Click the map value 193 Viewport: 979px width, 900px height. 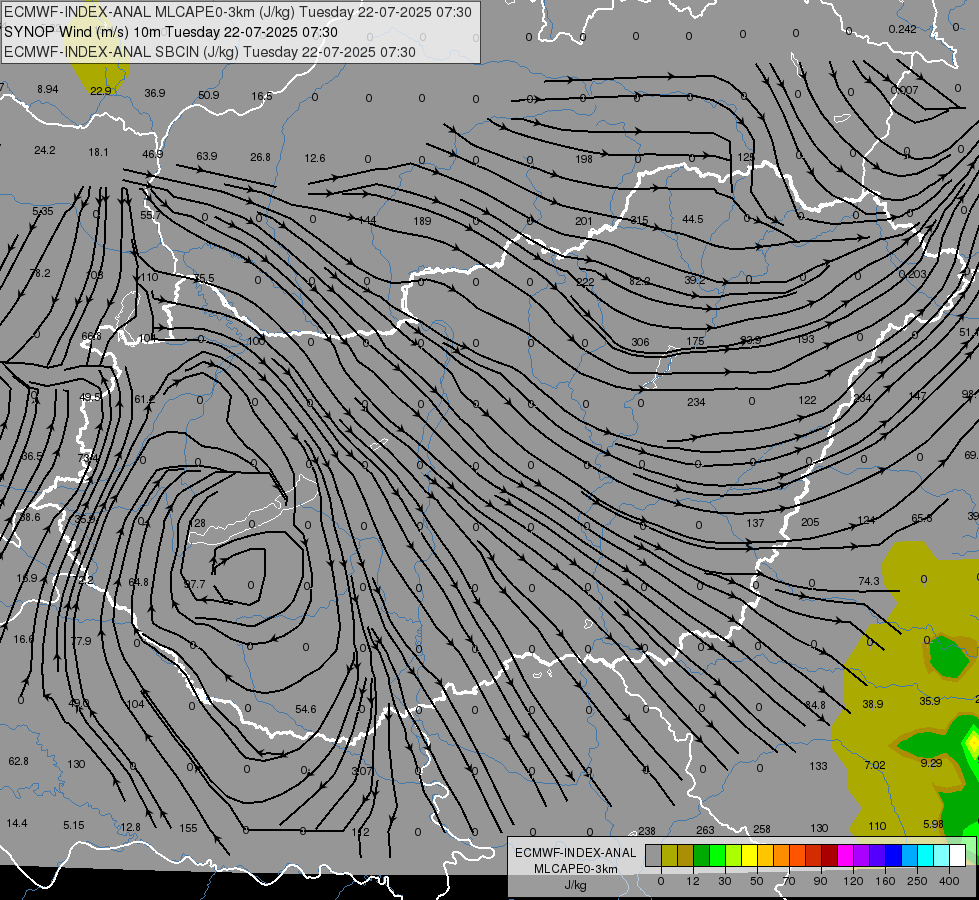tap(805, 339)
